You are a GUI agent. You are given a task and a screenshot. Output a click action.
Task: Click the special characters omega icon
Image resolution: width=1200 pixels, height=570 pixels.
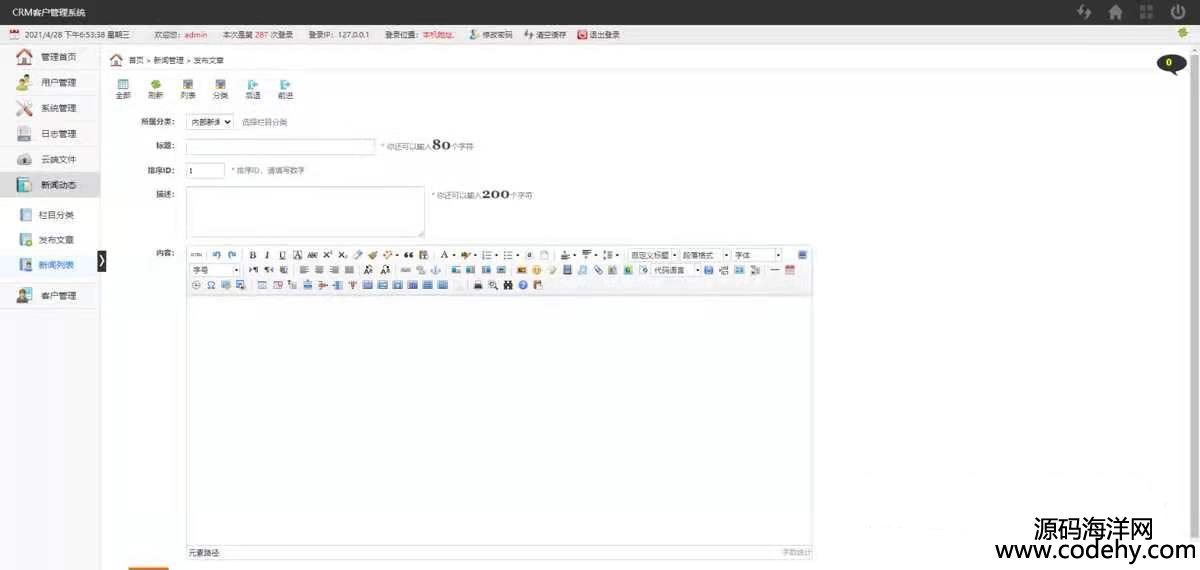point(211,285)
